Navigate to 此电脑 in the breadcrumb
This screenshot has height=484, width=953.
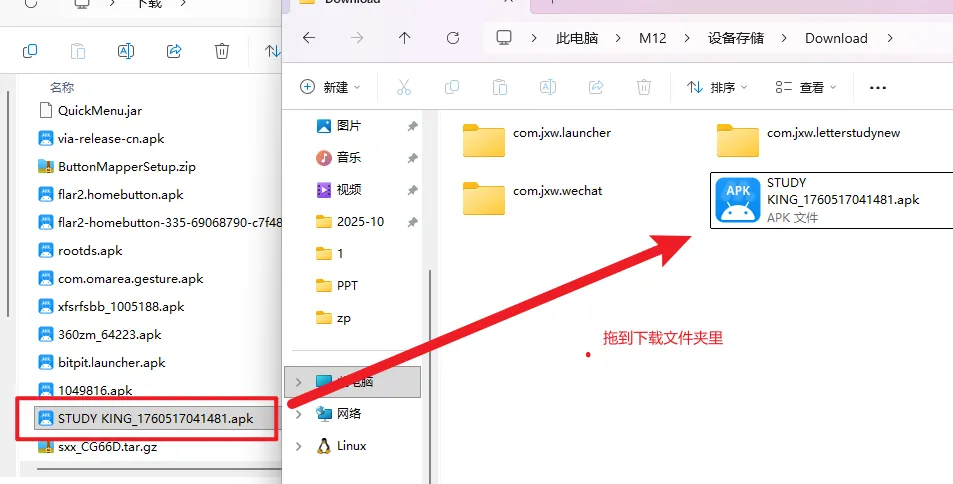coord(577,38)
